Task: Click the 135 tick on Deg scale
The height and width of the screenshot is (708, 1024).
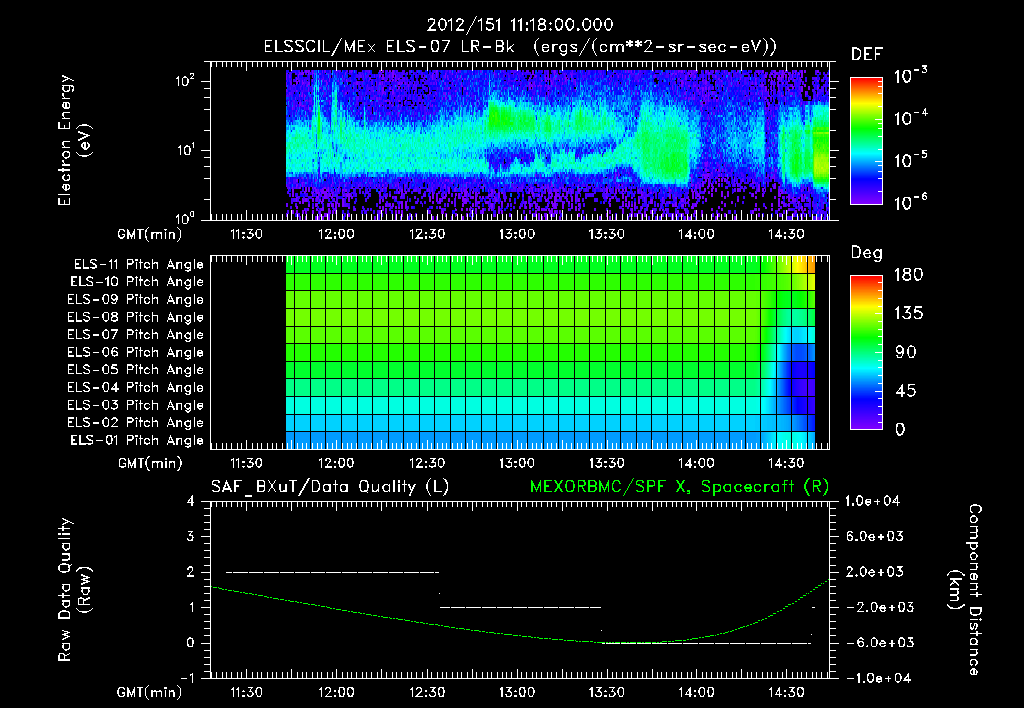Action: [x=908, y=314]
